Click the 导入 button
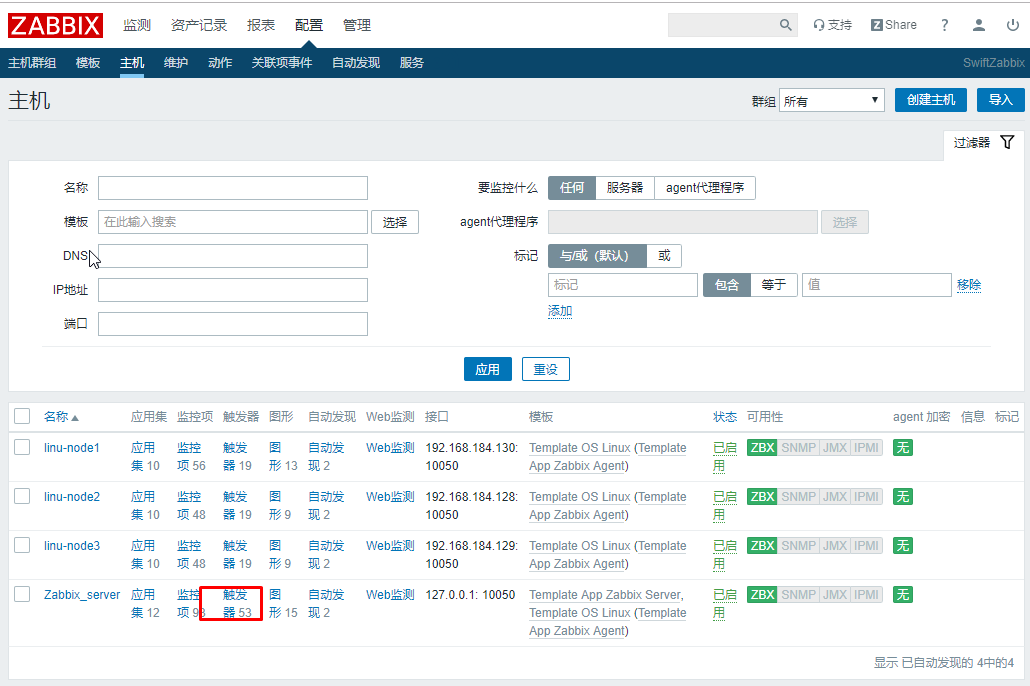This screenshot has width=1030, height=686. coord(1000,100)
